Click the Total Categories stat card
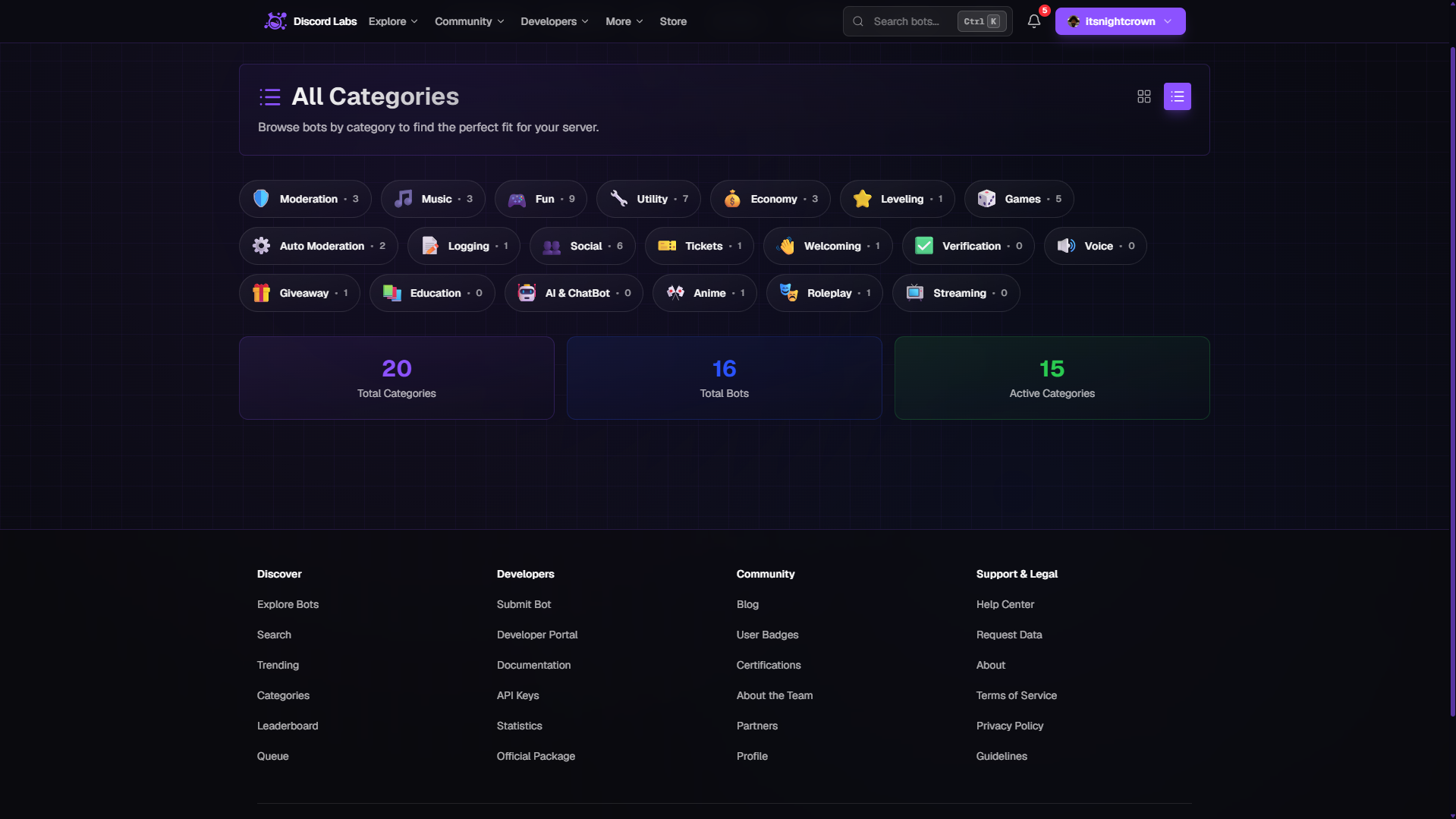This screenshot has height=819, width=1456. tap(396, 378)
